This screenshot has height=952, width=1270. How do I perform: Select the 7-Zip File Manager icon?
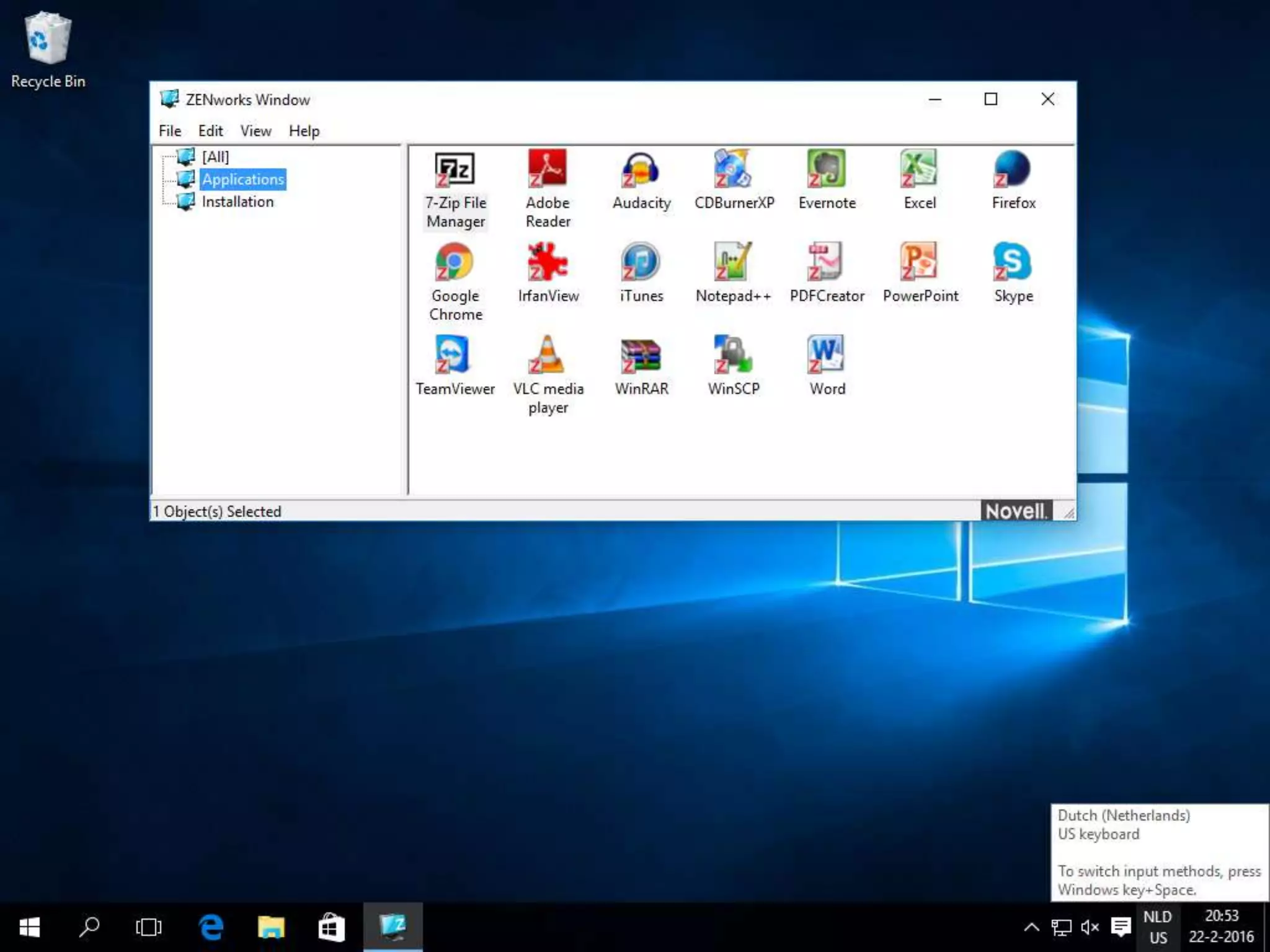click(x=455, y=169)
